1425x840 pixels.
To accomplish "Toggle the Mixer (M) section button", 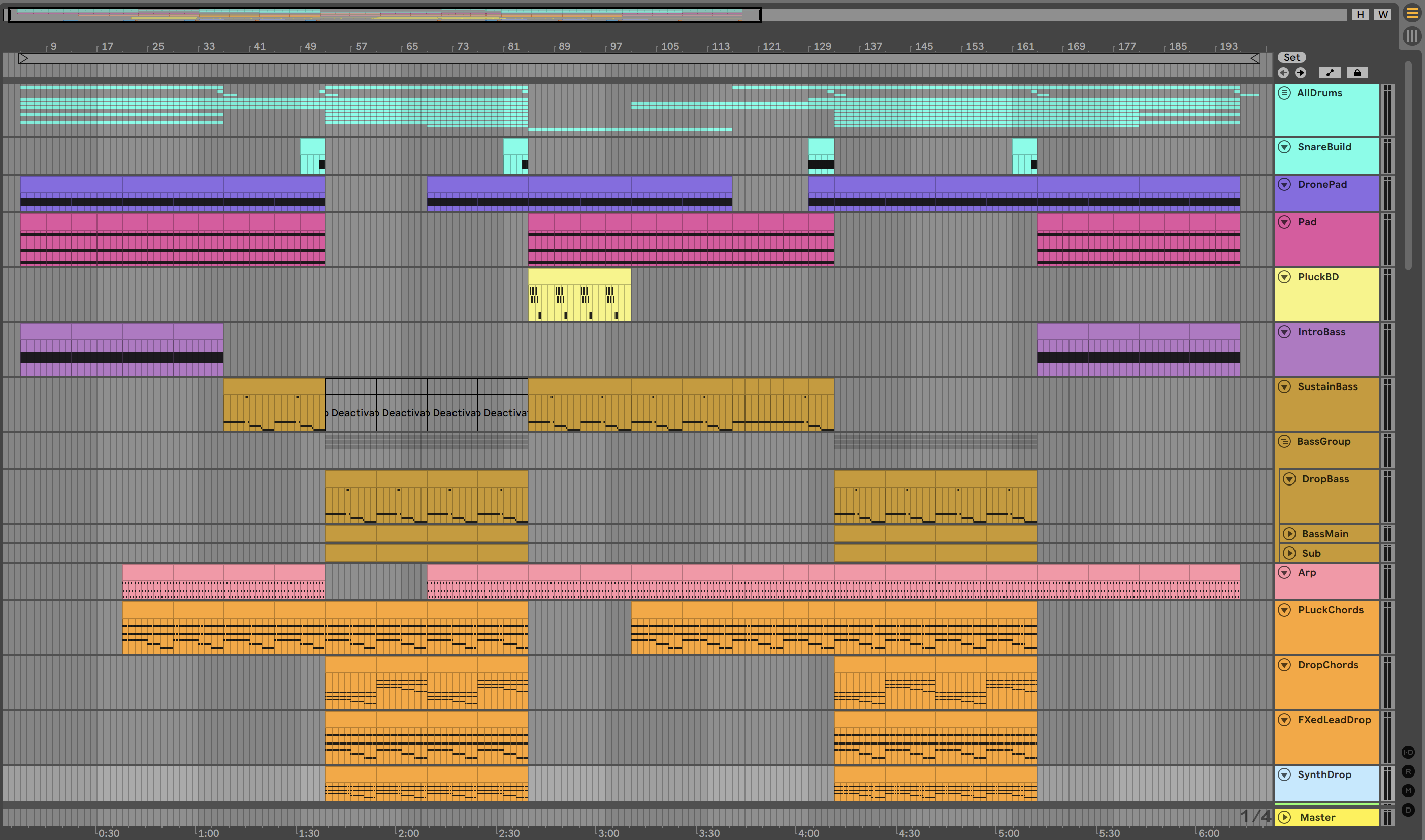I will pos(1408,791).
